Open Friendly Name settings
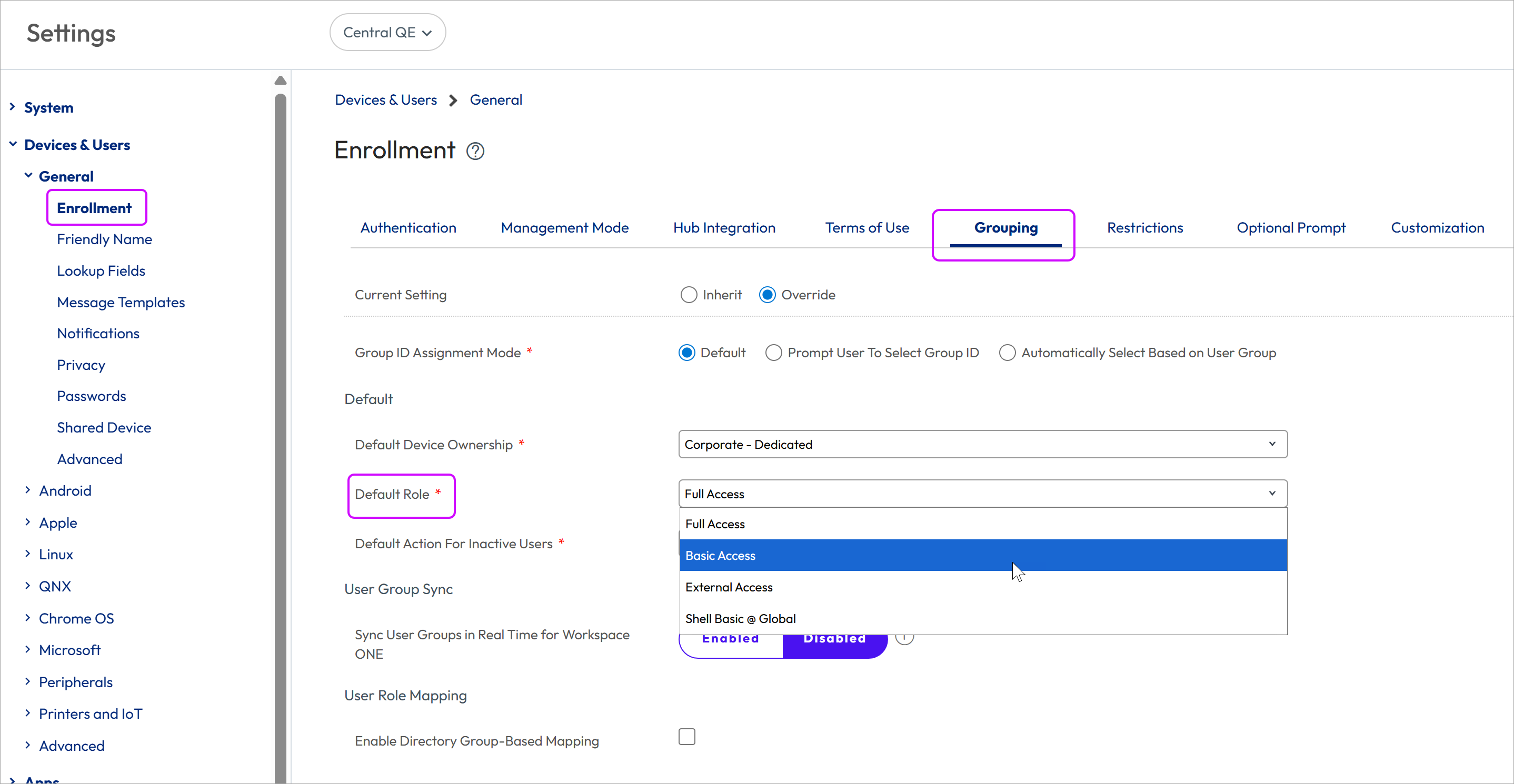Screen dimensions: 1514x784 [x=104, y=239]
